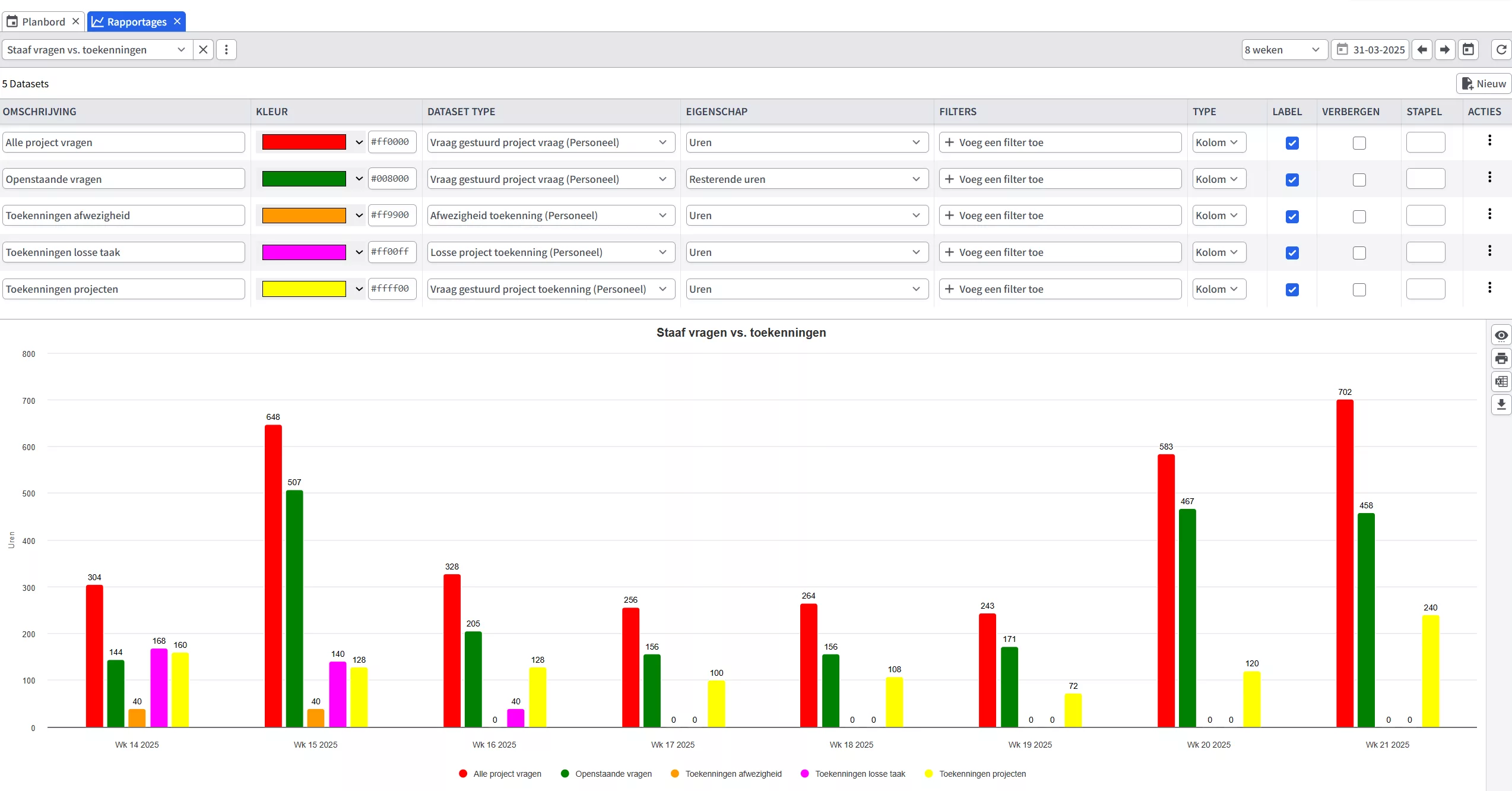This screenshot has width=1512, height=791.
Task: Expand Resterende uren eigenschap dropdown
Action: pyautogui.click(x=806, y=179)
